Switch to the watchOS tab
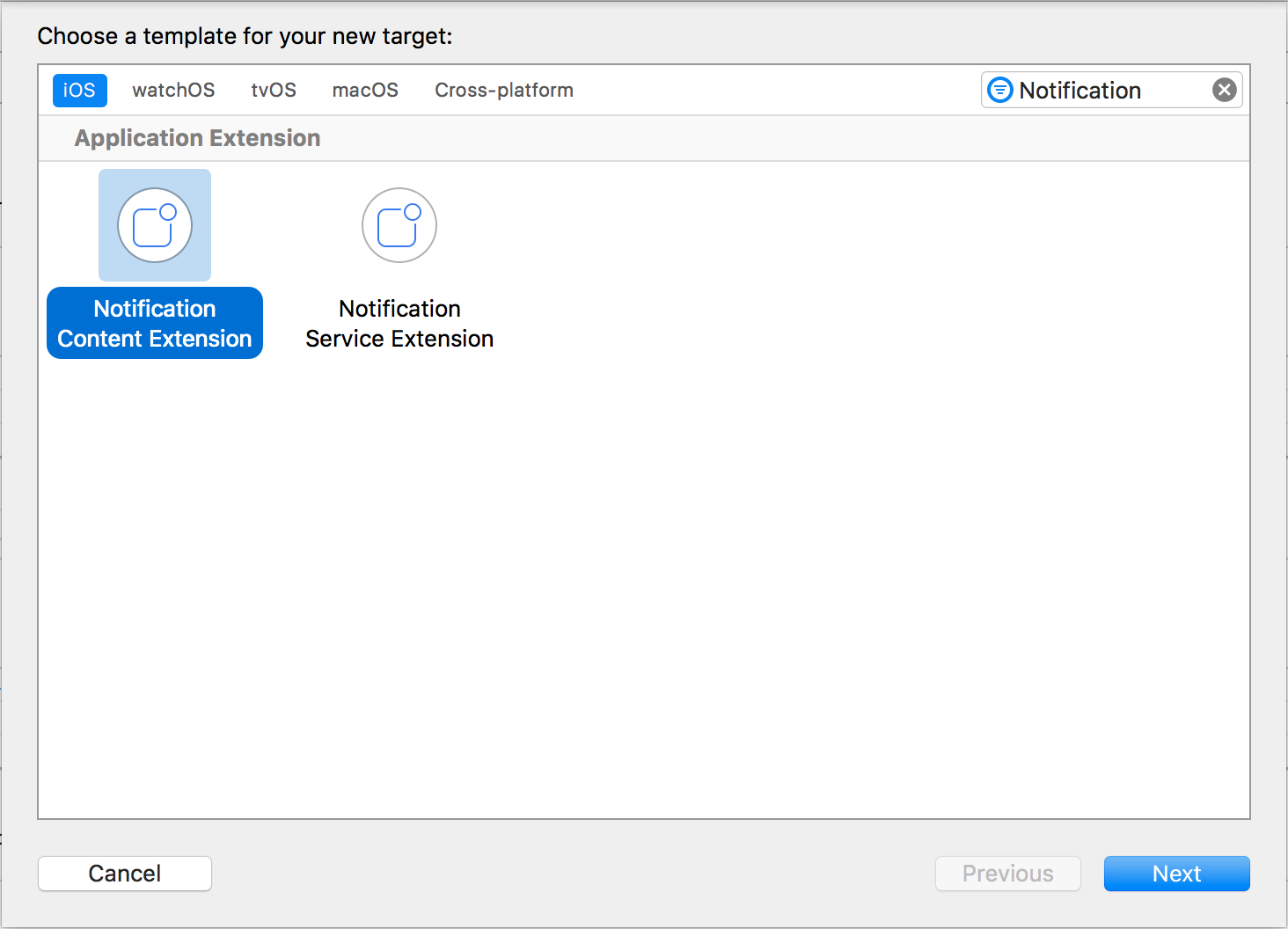 click(173, 91)
